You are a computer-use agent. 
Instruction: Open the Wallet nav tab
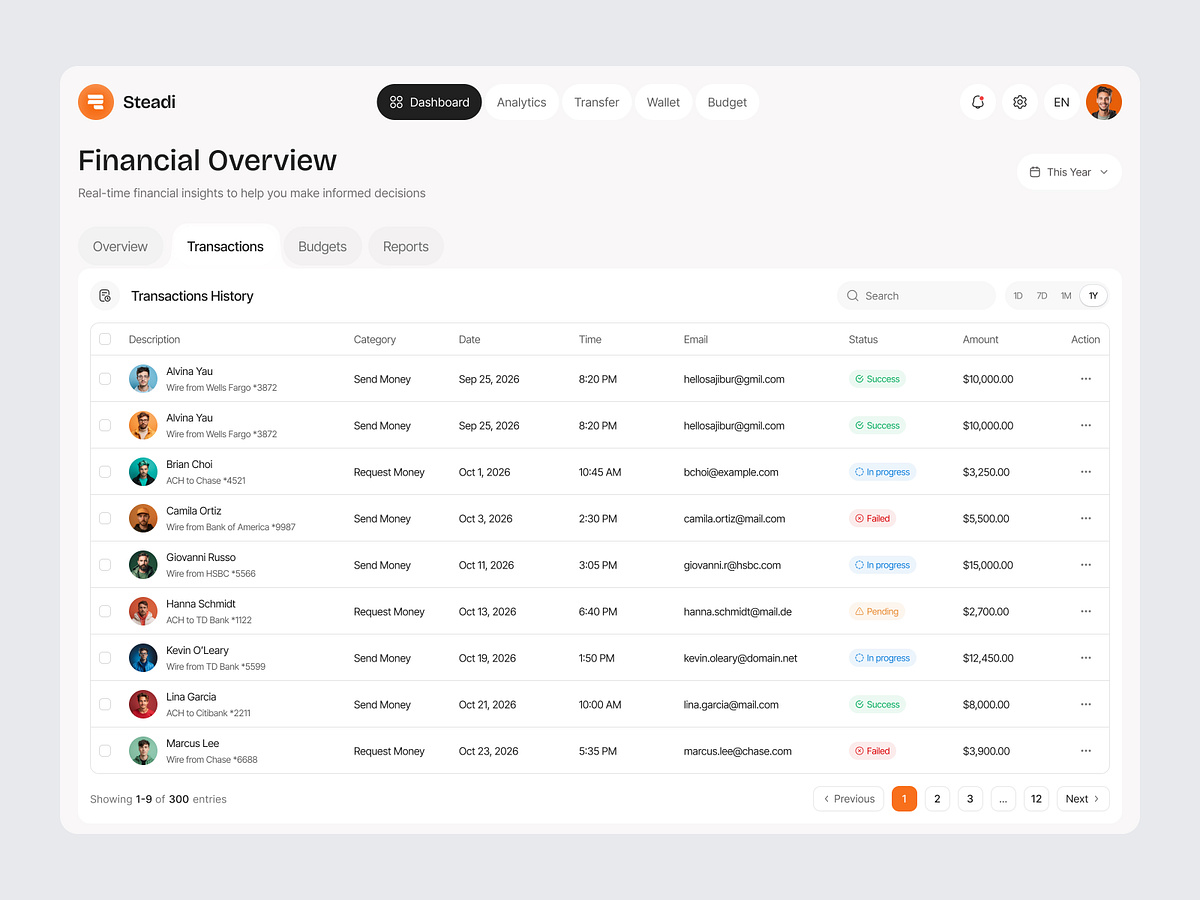663,102
